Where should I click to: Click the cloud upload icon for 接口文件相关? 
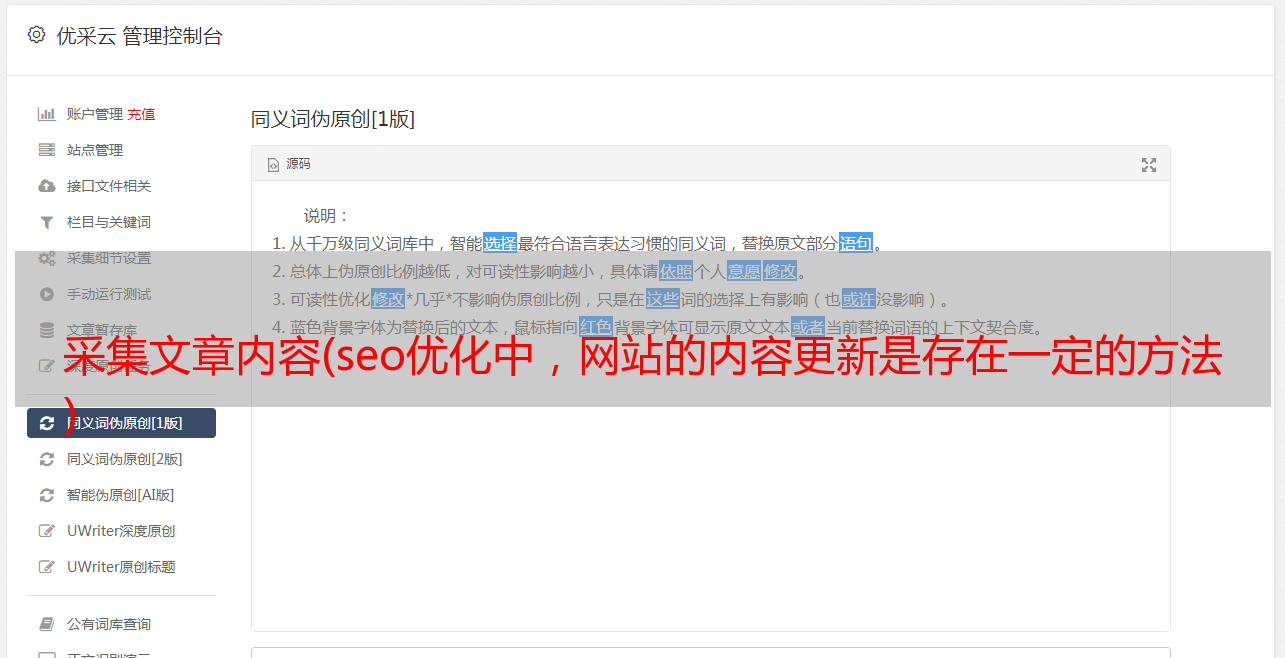(46, 186)
